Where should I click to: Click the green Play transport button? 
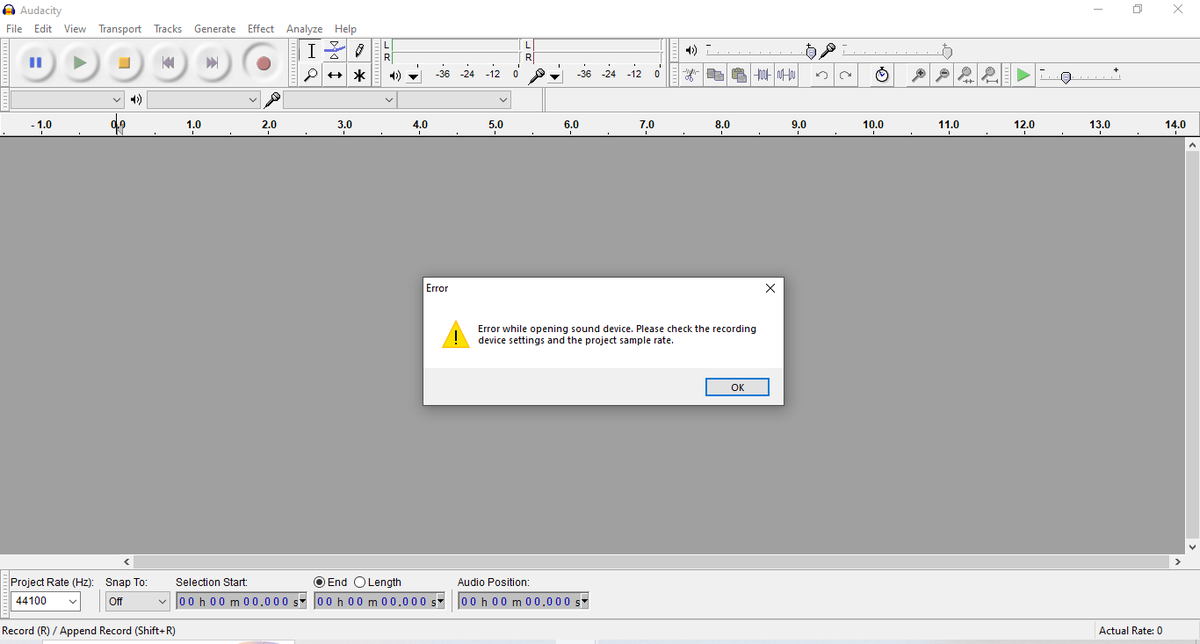coord(80,63)
